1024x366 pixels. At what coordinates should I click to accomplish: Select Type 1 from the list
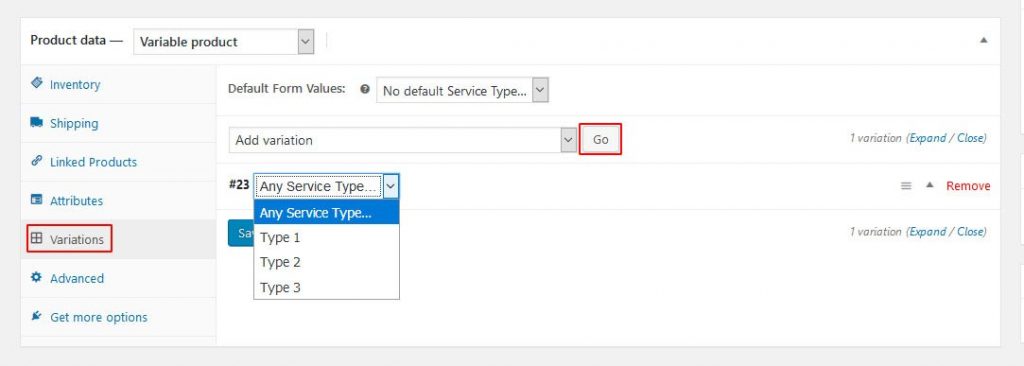327,237
